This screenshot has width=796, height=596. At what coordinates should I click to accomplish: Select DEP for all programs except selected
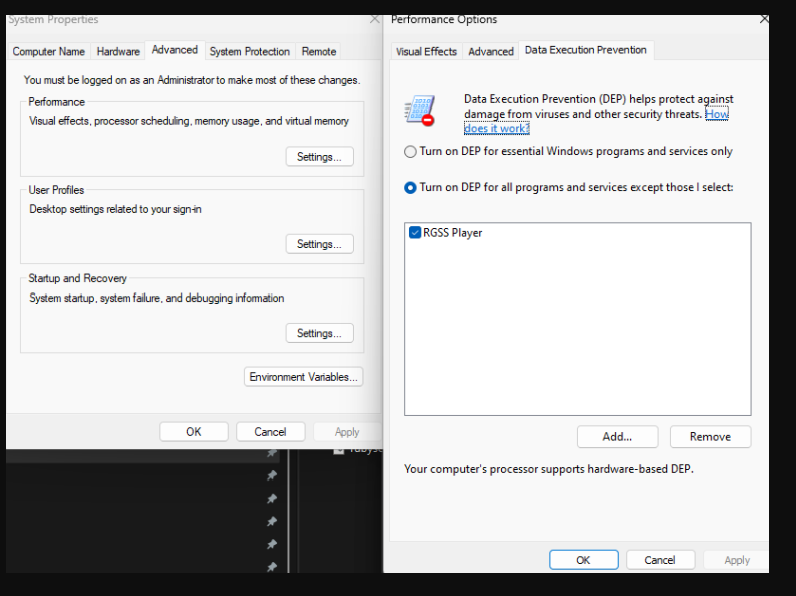pos(410,187)
